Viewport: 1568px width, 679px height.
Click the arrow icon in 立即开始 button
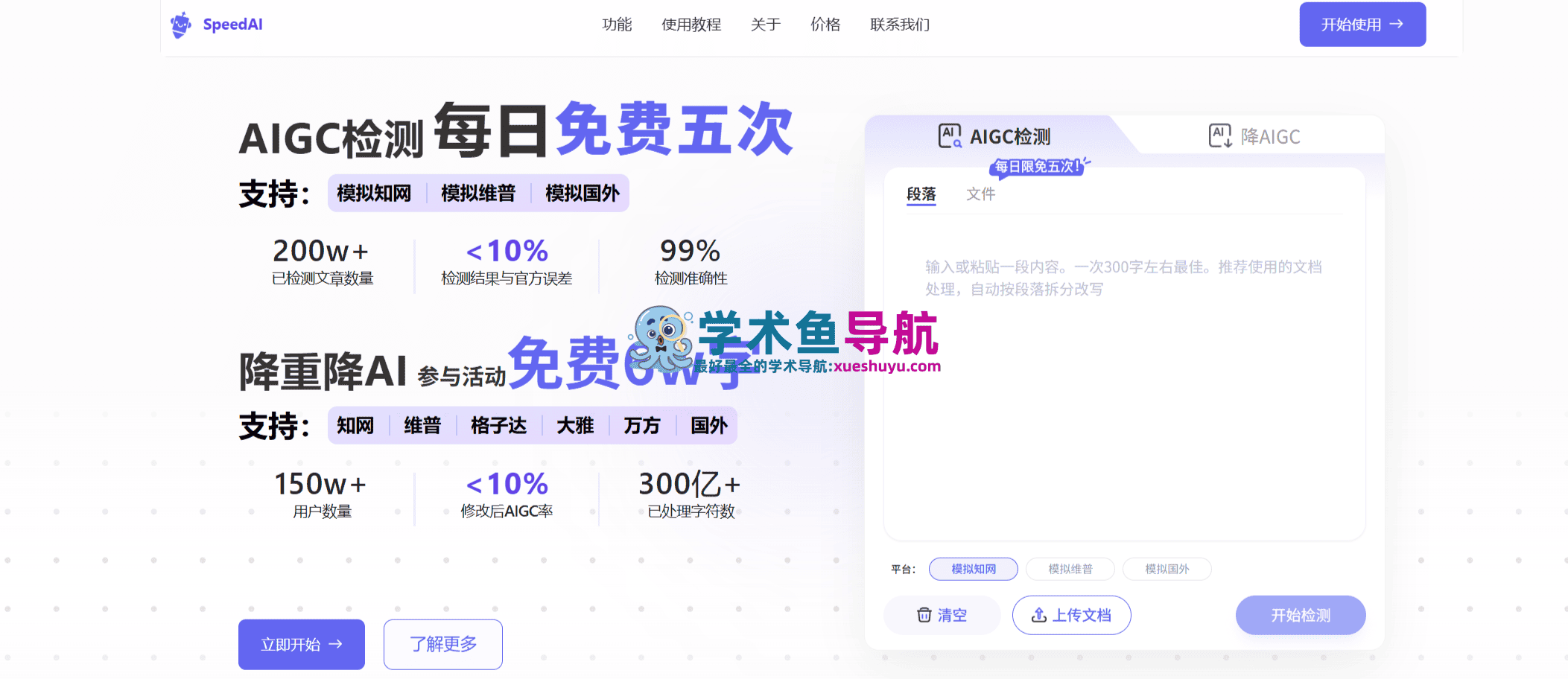(336, 644)
